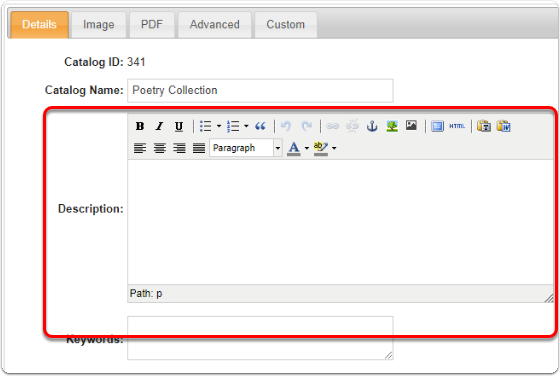Insert a hyperlink

click(x=332, y=126)
